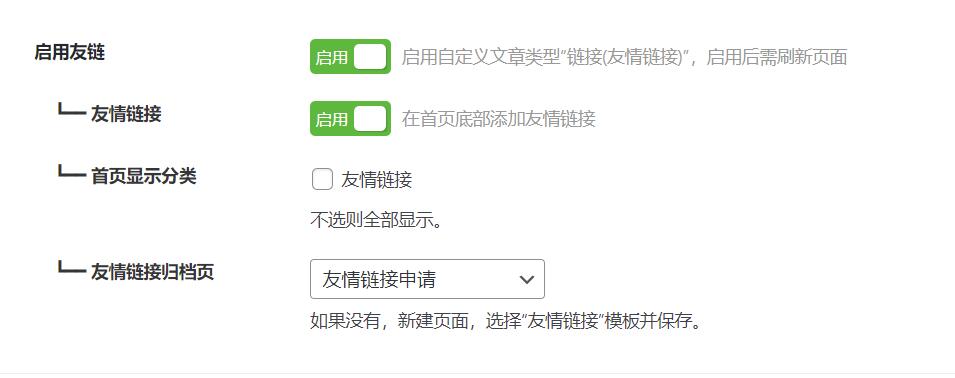The height and width of the screenshot is (378, 955).
Task: Open the 友情链接申请 dropdown
Action: click(x=427, y=279)
